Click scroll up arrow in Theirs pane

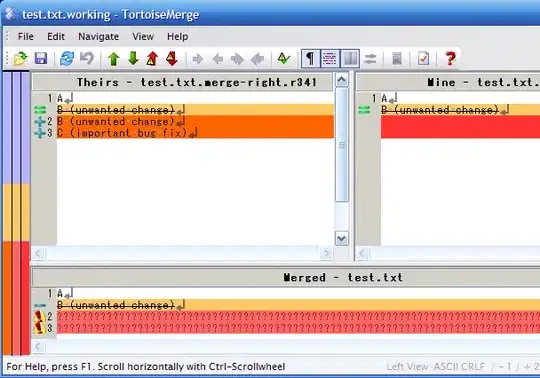[x=341, y=80]
